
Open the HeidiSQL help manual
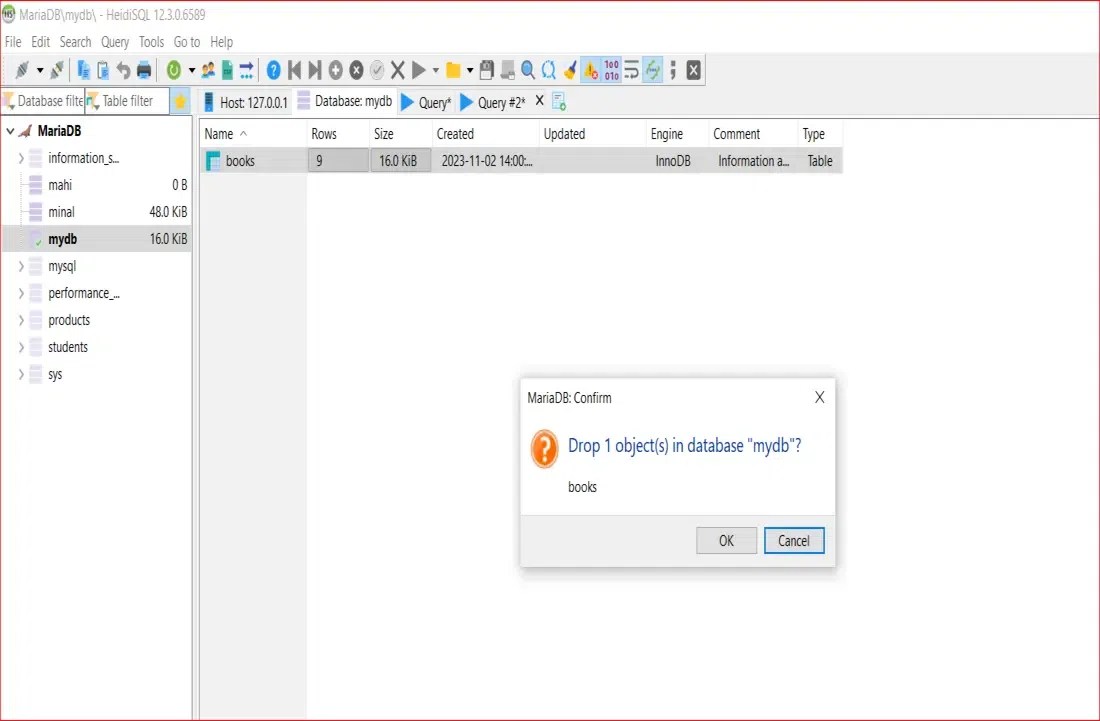(x=274, y=69)
